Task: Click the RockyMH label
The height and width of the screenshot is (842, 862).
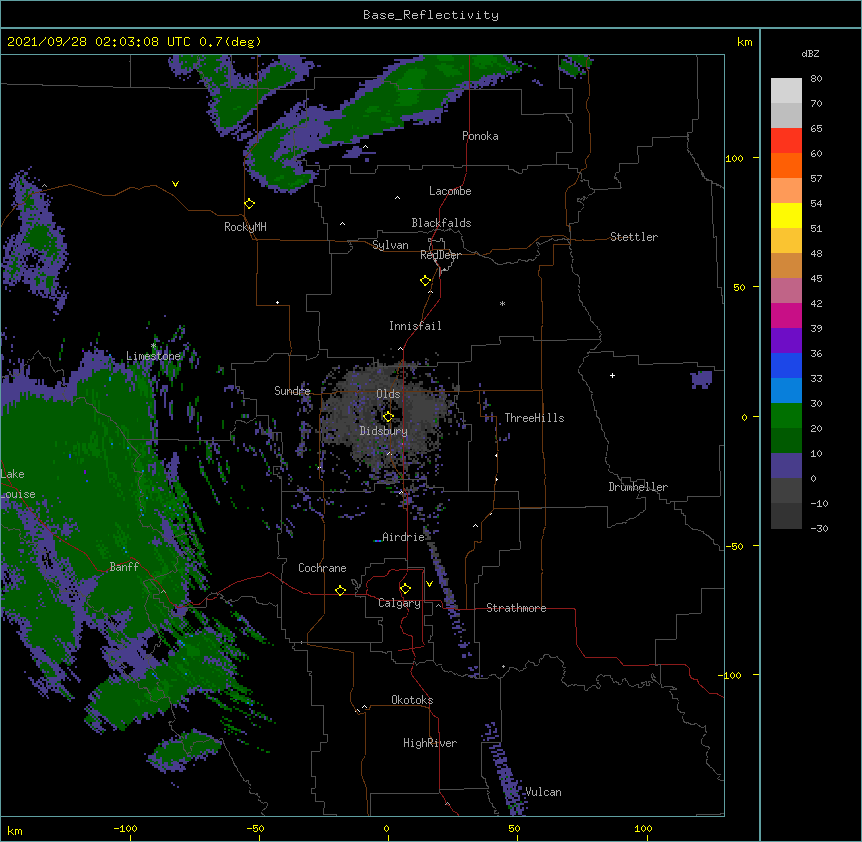Action: click(245, 227)
